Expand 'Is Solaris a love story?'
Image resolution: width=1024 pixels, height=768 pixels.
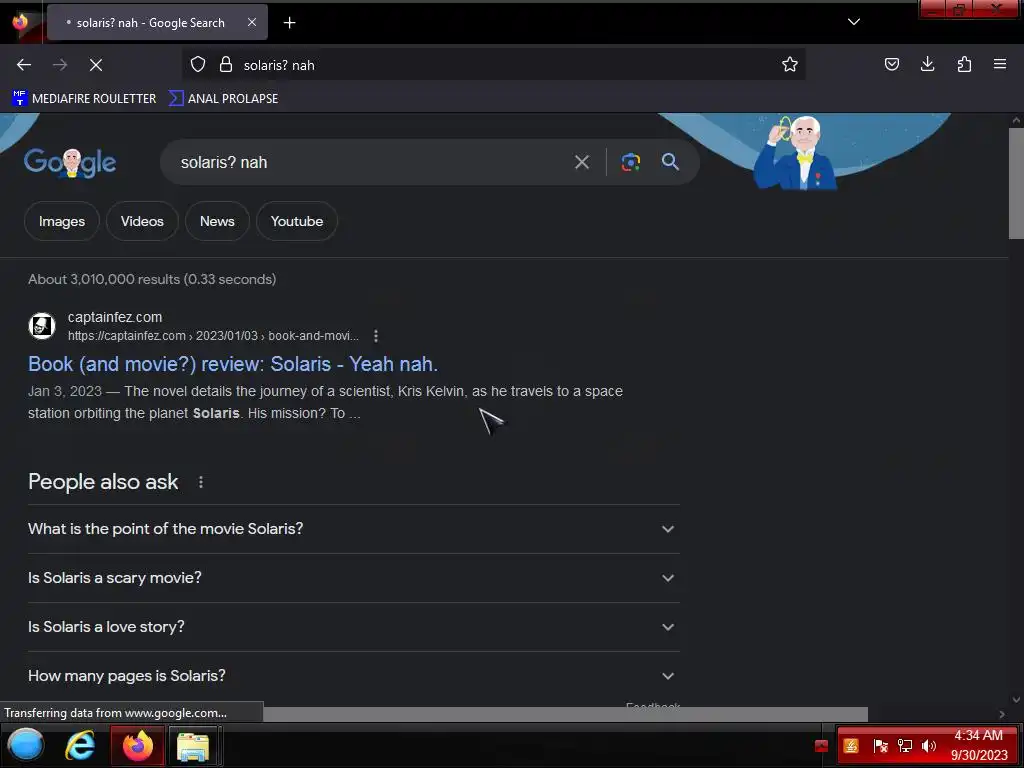point(353,627)
